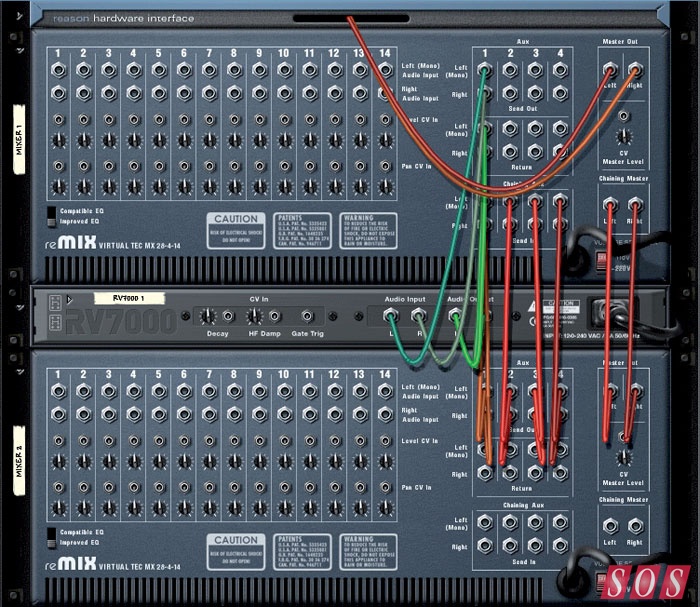
Task: Click Mixer 1 Master Out Right jack
Action: tap(635, 70)
